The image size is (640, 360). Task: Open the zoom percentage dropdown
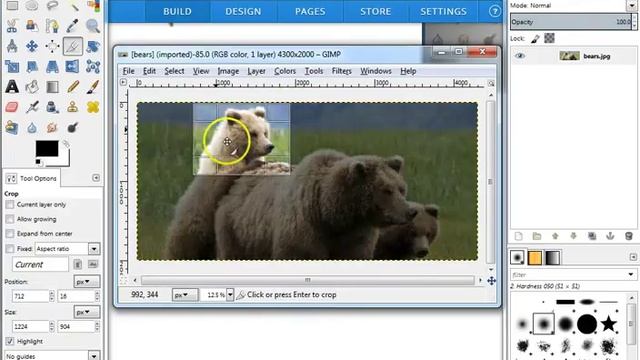coord(230,295)
